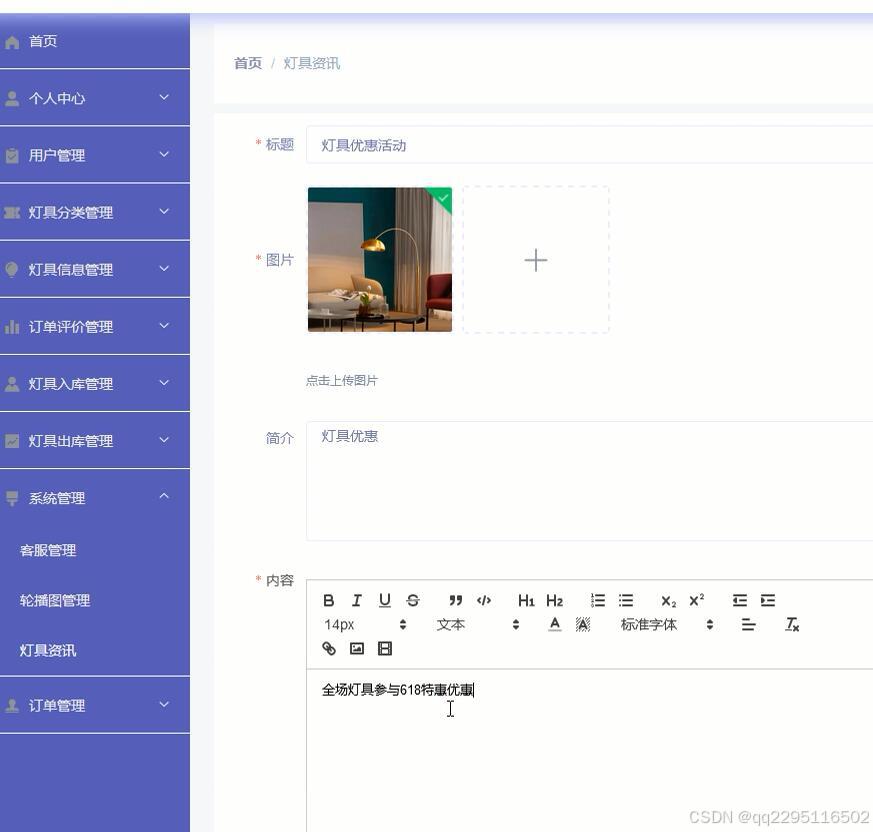Open 轮播图管理 submenu item

[55, 600]
